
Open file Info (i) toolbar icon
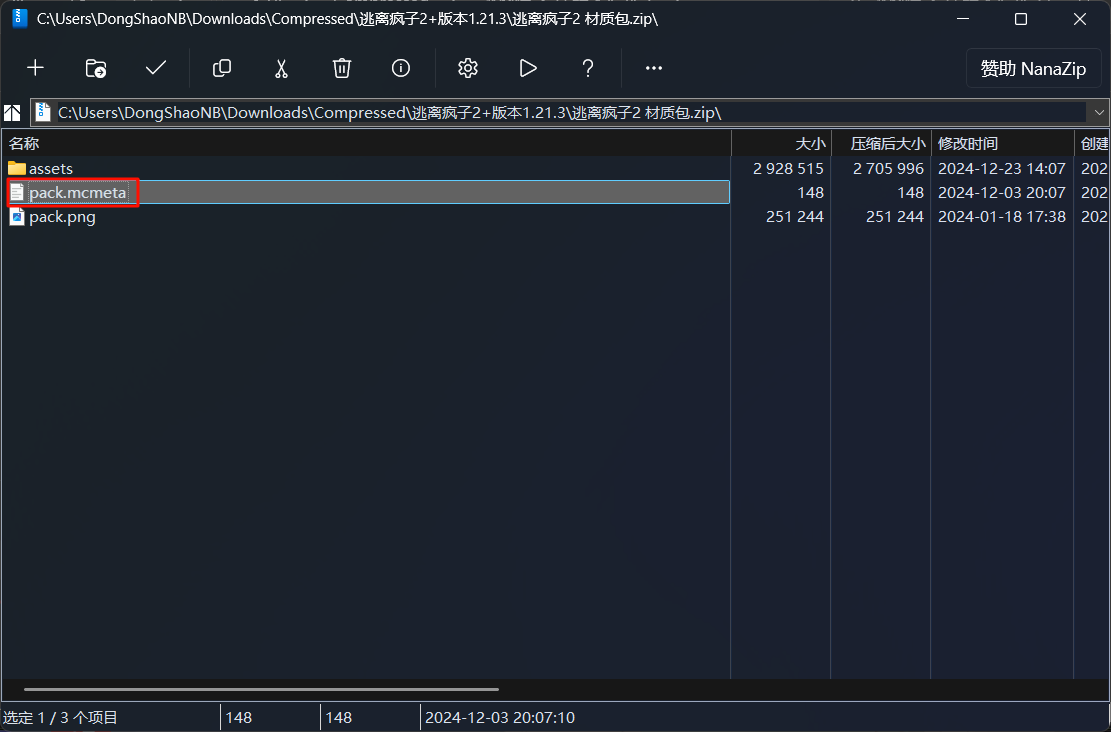click(x=401, y=68)
